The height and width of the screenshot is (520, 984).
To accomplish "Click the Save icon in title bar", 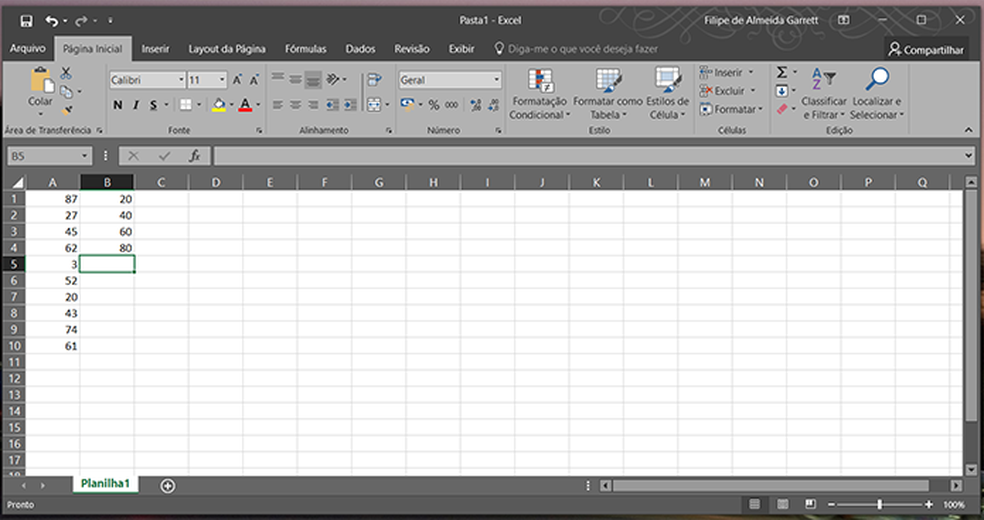I will 26,20.
